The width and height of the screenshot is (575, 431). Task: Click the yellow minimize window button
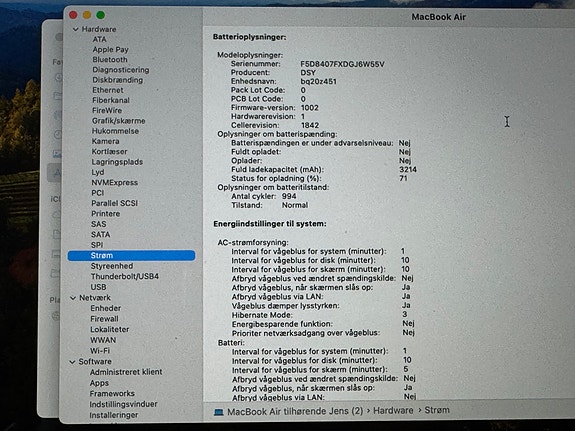[87, 15]
